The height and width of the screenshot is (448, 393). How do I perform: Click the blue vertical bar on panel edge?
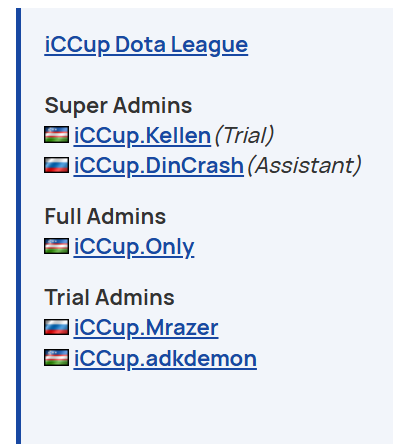(x=18, y=226)
